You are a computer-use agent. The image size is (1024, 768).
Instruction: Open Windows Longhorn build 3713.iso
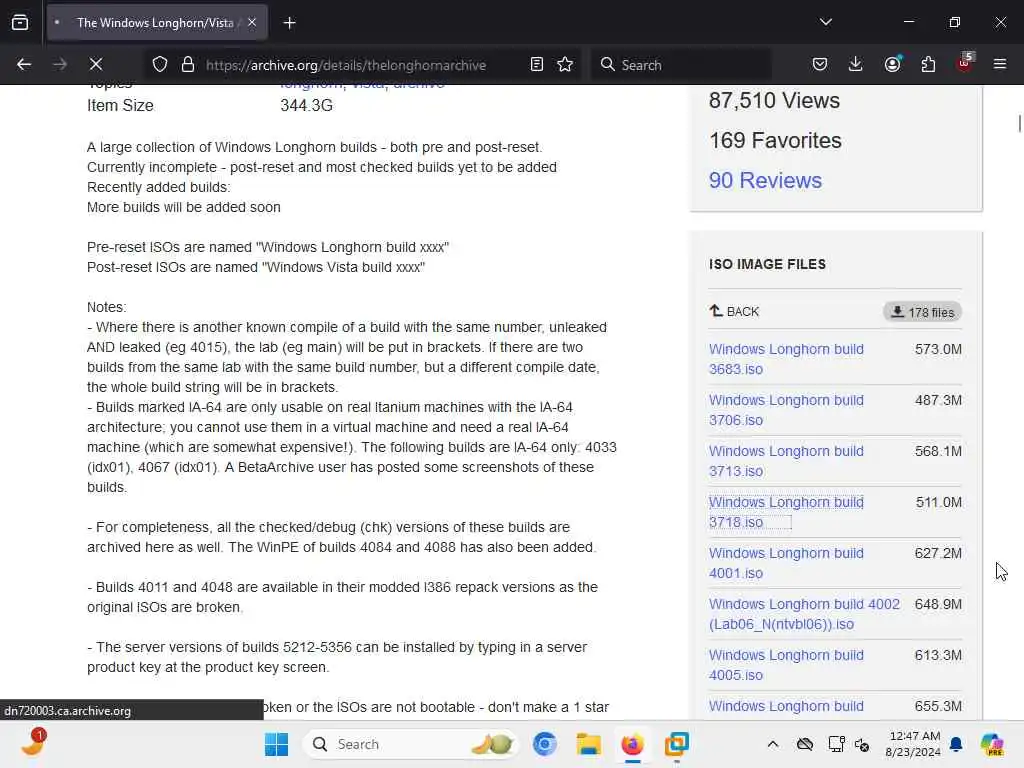click(x=786, y=461)
